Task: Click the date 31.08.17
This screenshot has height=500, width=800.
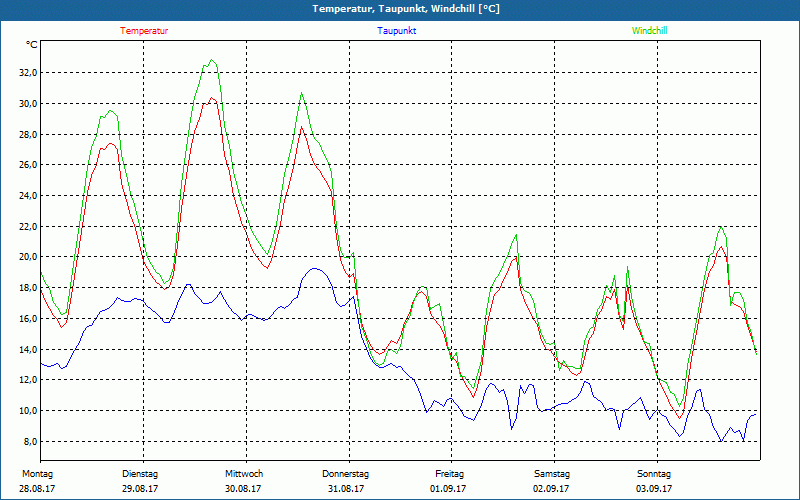Action: (346, 489)
